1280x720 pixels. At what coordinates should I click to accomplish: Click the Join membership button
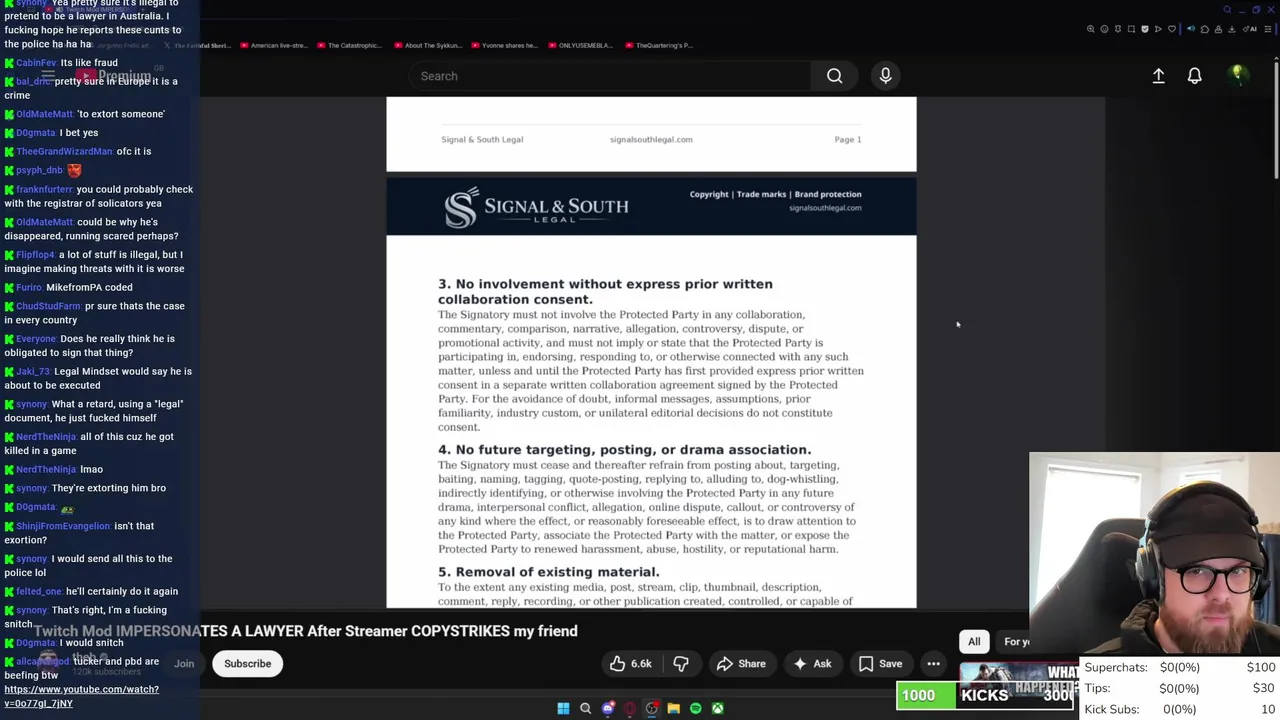(184, 664)
